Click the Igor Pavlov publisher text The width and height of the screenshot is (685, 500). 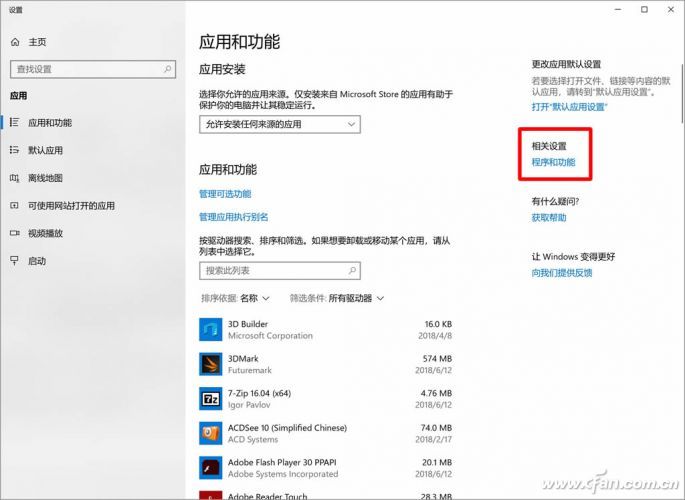pyautogui.click(x=249, y=405)
